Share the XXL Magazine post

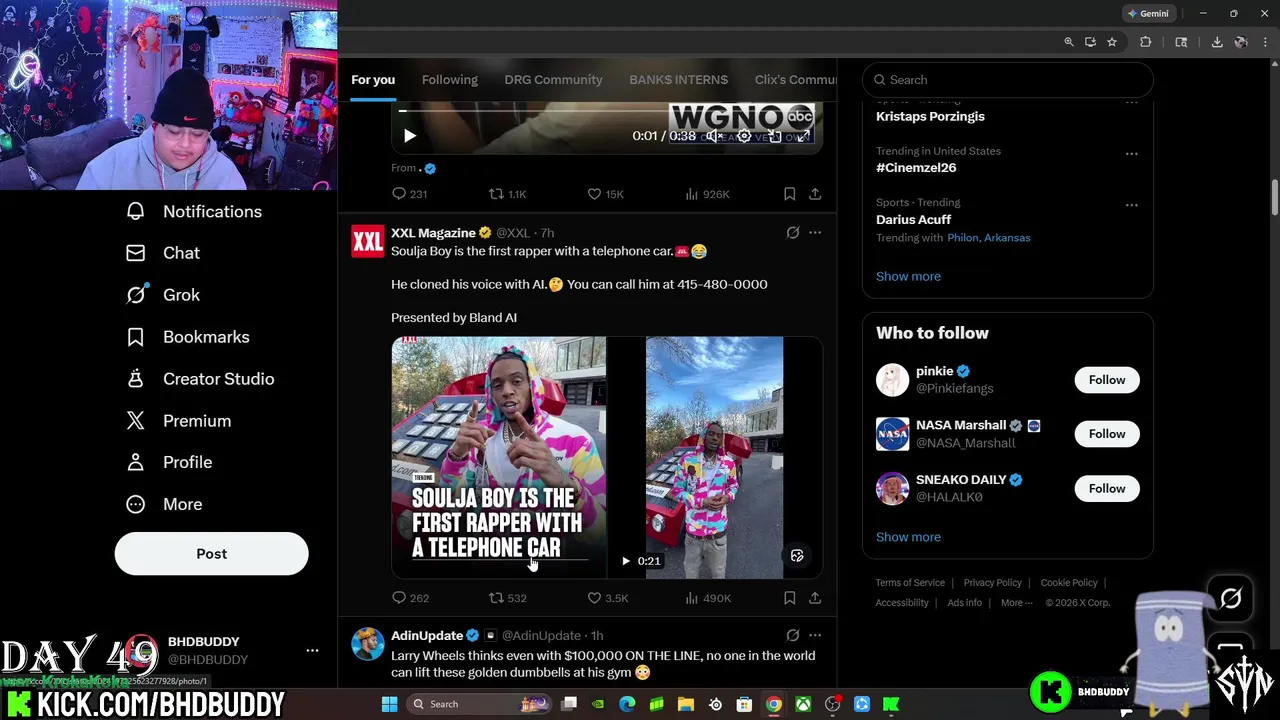click(x=815, y=598)
